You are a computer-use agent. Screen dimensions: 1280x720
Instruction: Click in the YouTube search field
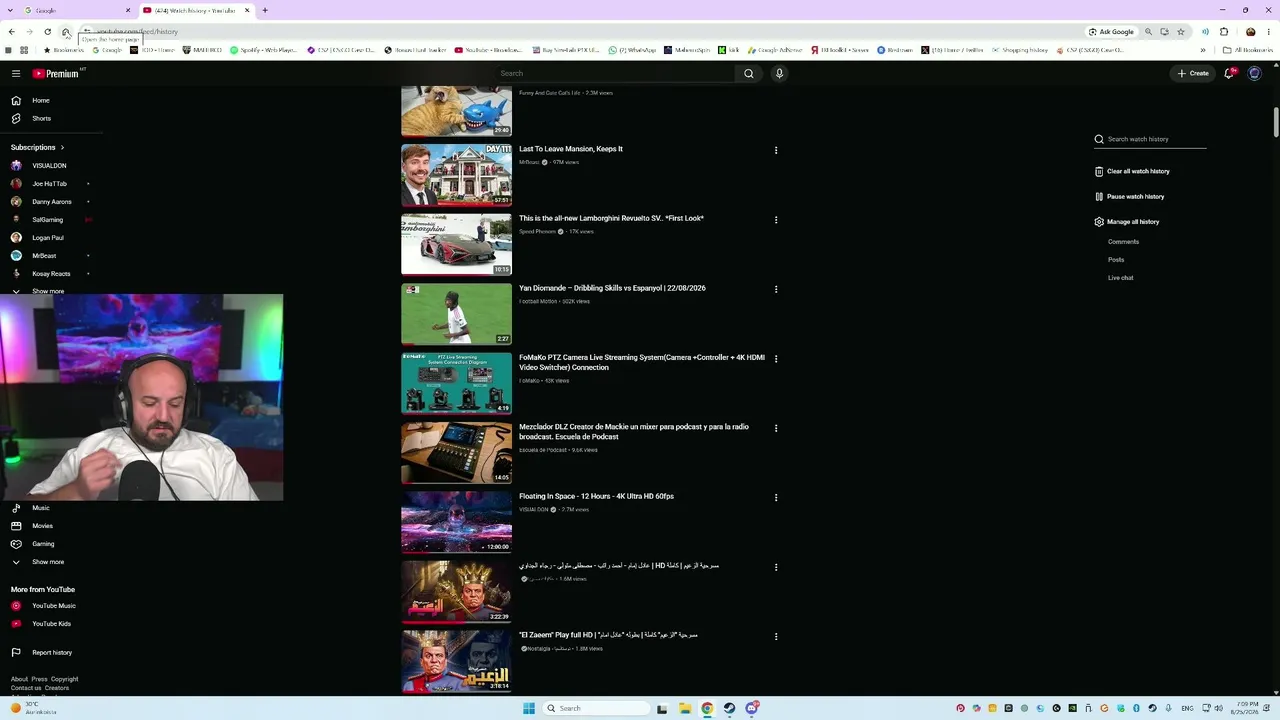[614, 73]
